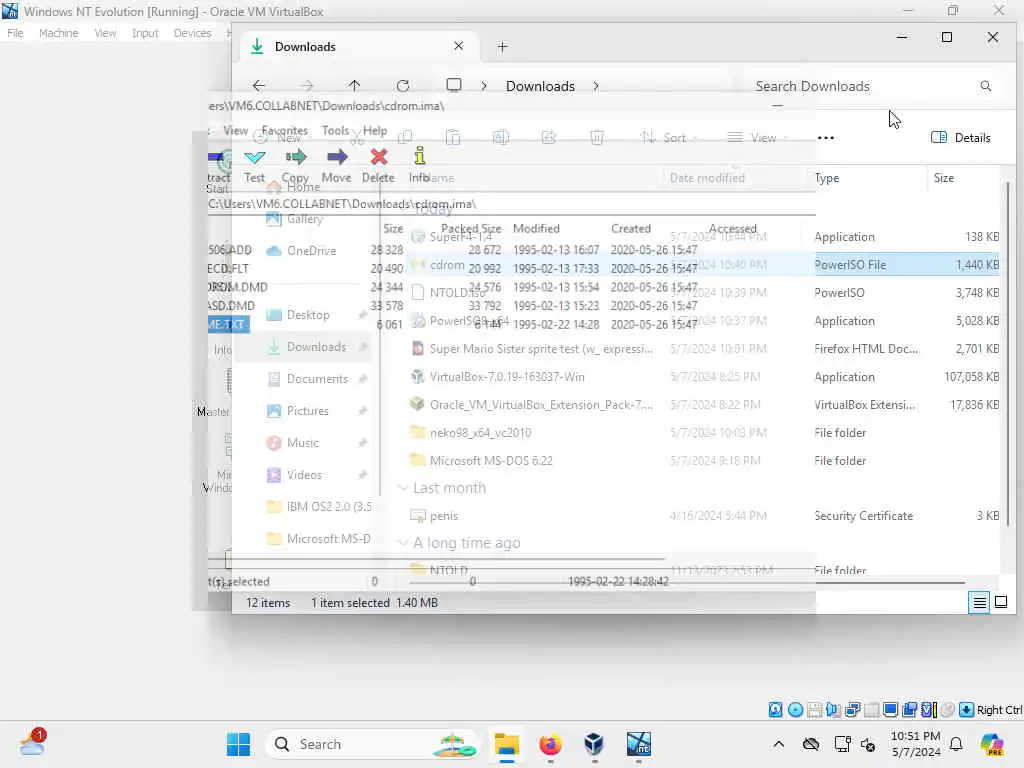Refresh the Downloads folder
The image size is (1024, 768).
click(403, 86)
